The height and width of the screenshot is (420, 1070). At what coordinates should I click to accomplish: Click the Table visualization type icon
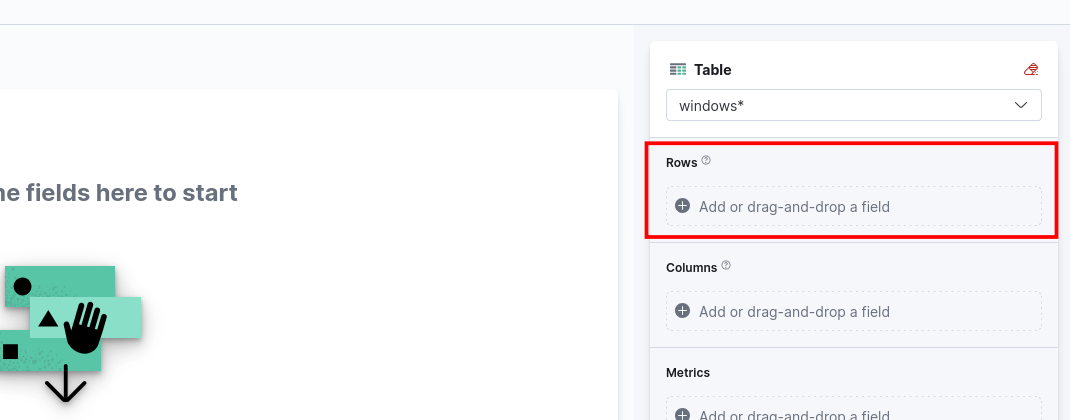click(678, 70)
